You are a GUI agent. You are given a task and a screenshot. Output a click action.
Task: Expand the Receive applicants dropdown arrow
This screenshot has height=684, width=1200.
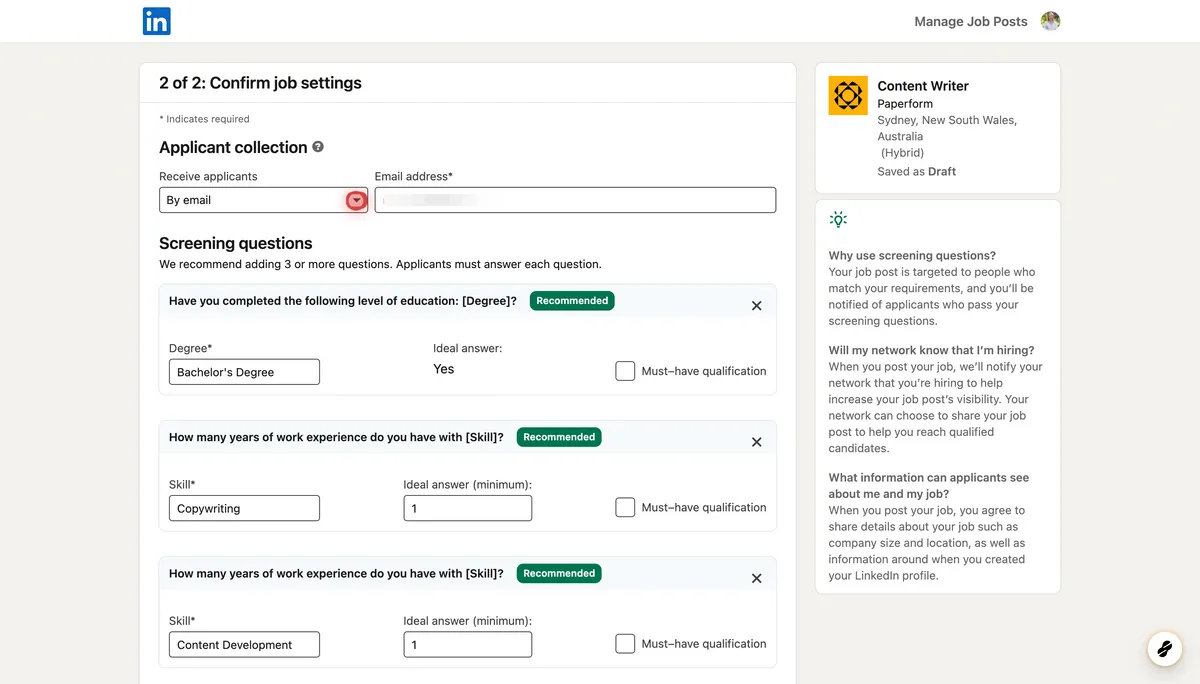pos(356,201)
